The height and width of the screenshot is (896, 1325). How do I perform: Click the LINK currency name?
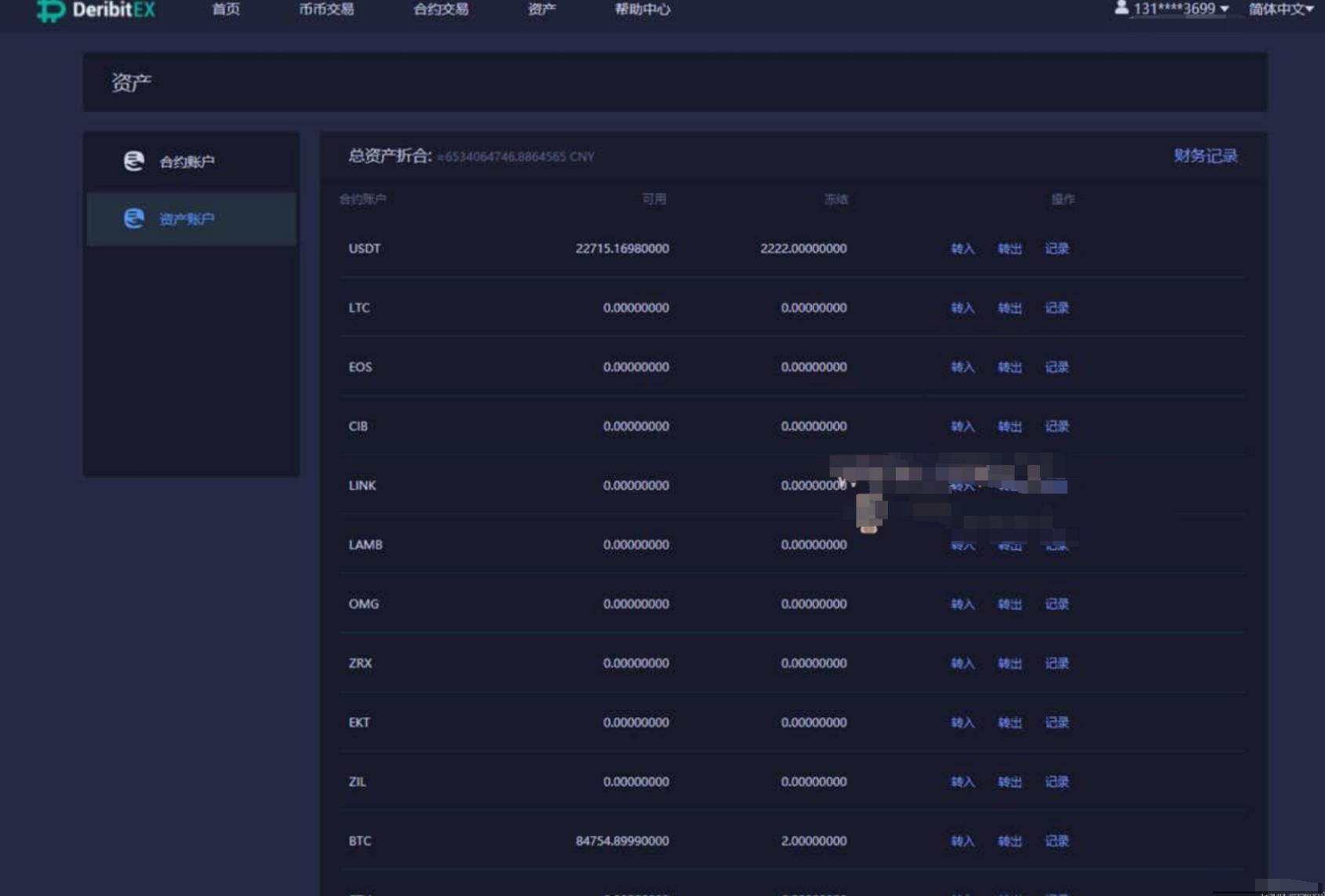362,486
